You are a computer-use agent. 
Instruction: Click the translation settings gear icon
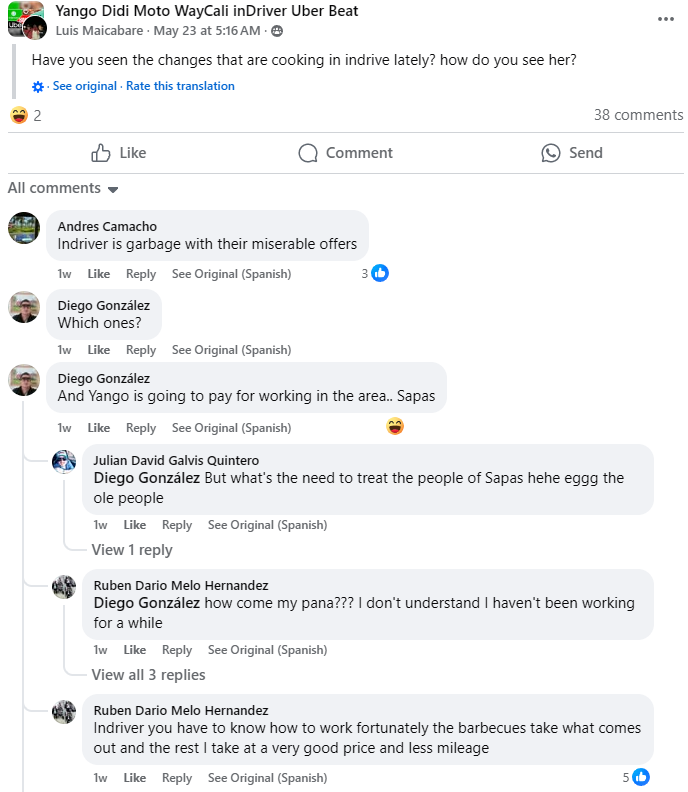coord(38,87)
